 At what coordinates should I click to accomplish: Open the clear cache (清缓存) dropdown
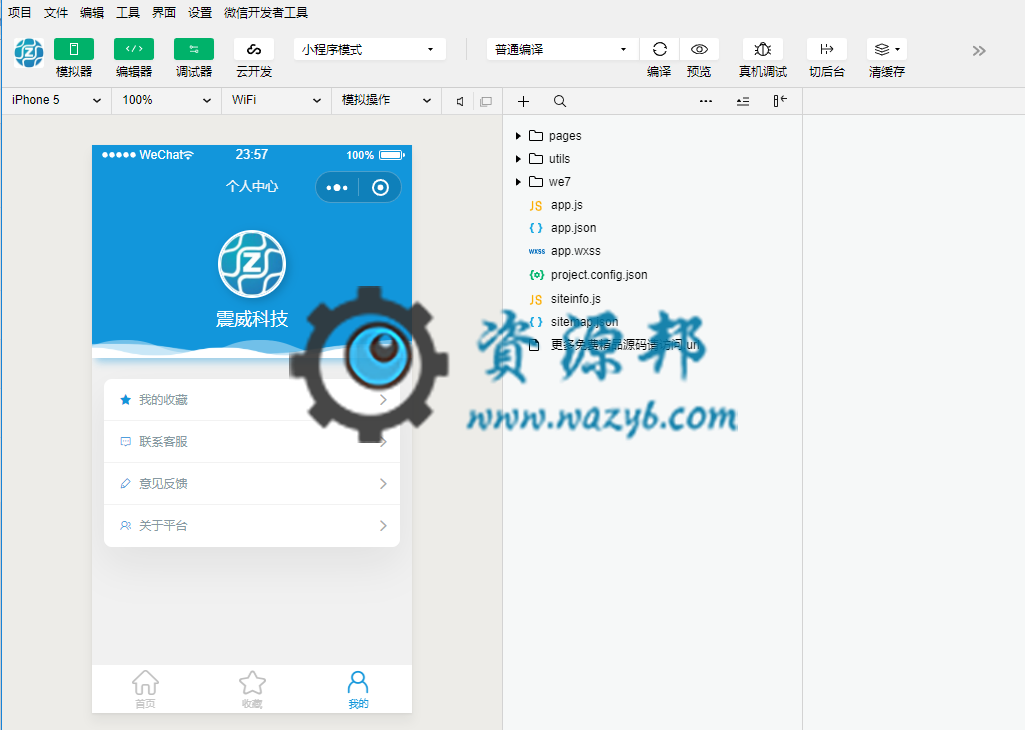[x=887, y=49]
